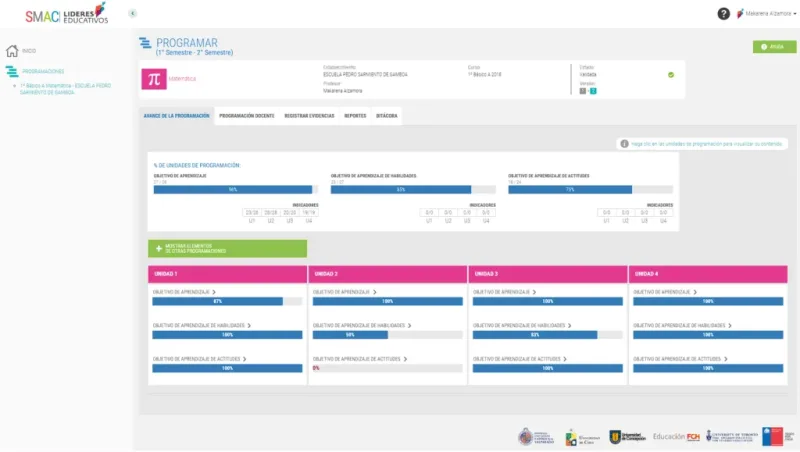Click the SMAC Líderes Educativos logo

pyautogui.click(x=66, y=13)
